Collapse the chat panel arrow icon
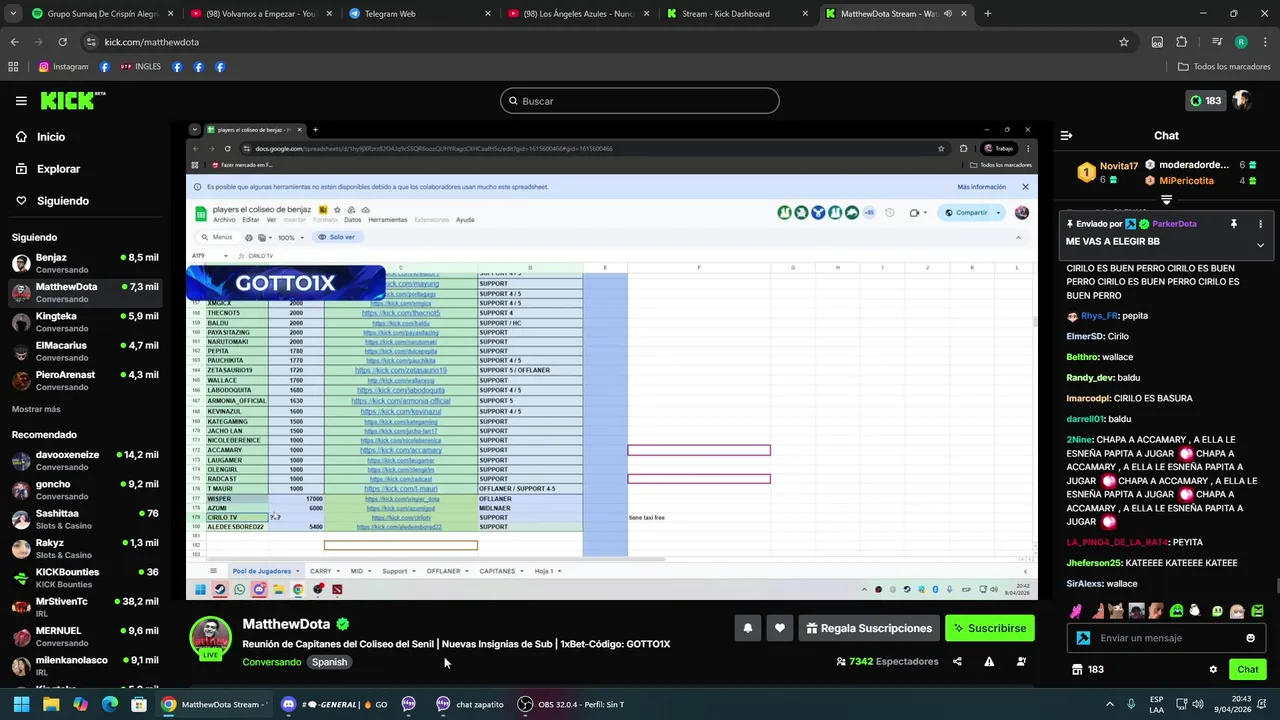The image size is (1280, 720). click(x=1066, y=136)
